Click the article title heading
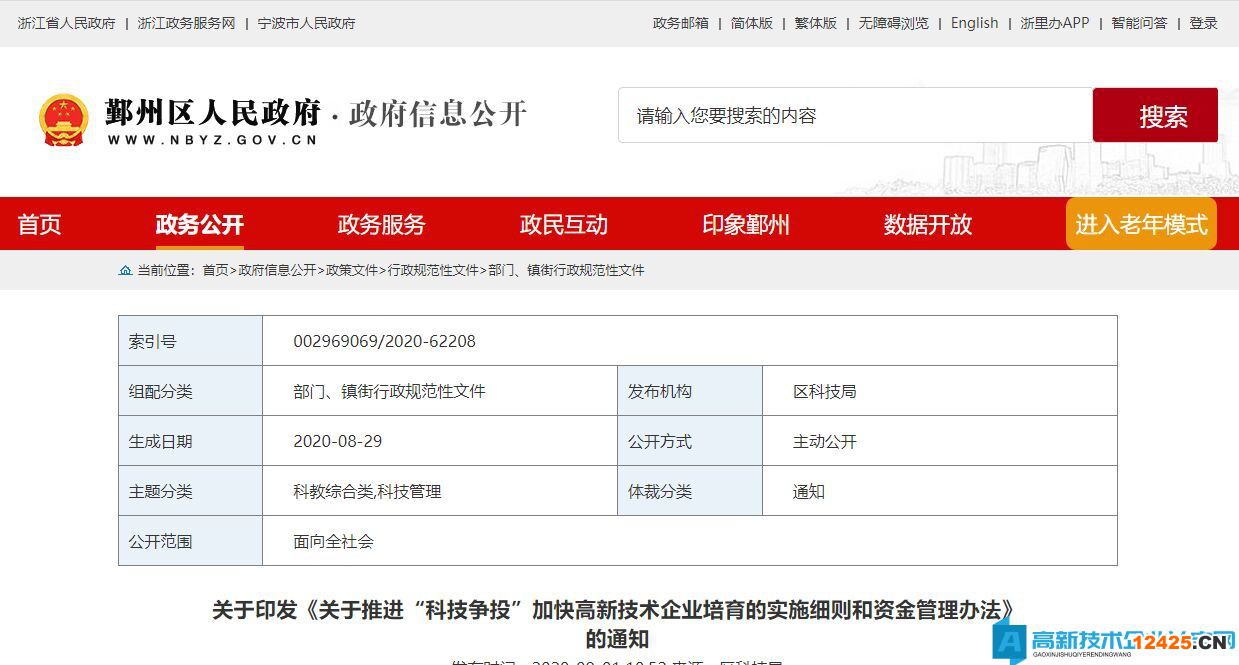1239x665 pixels. 618,624
